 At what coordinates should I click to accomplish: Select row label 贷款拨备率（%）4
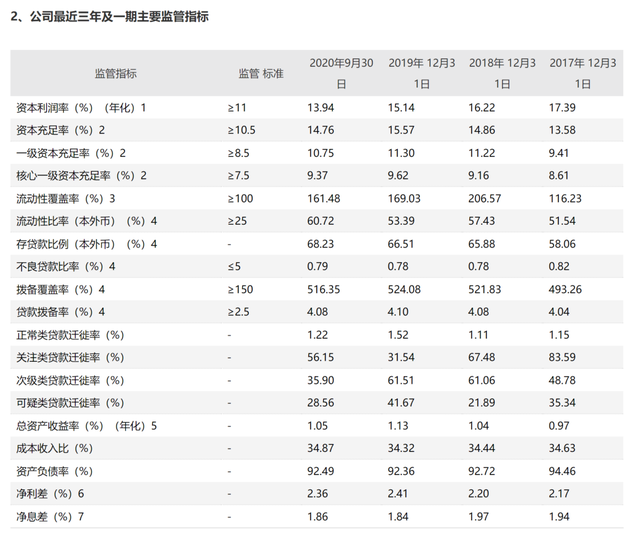pos(60,312)
